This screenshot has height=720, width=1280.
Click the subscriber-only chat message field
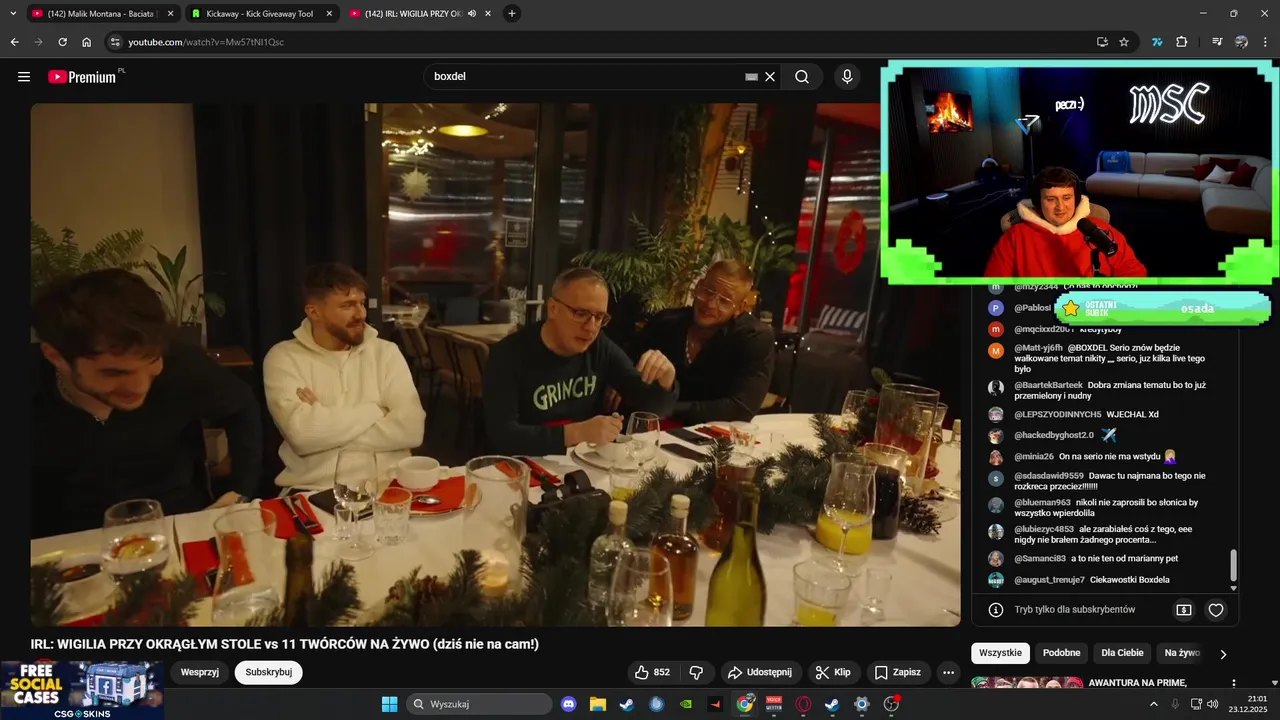coord(1074,609)
